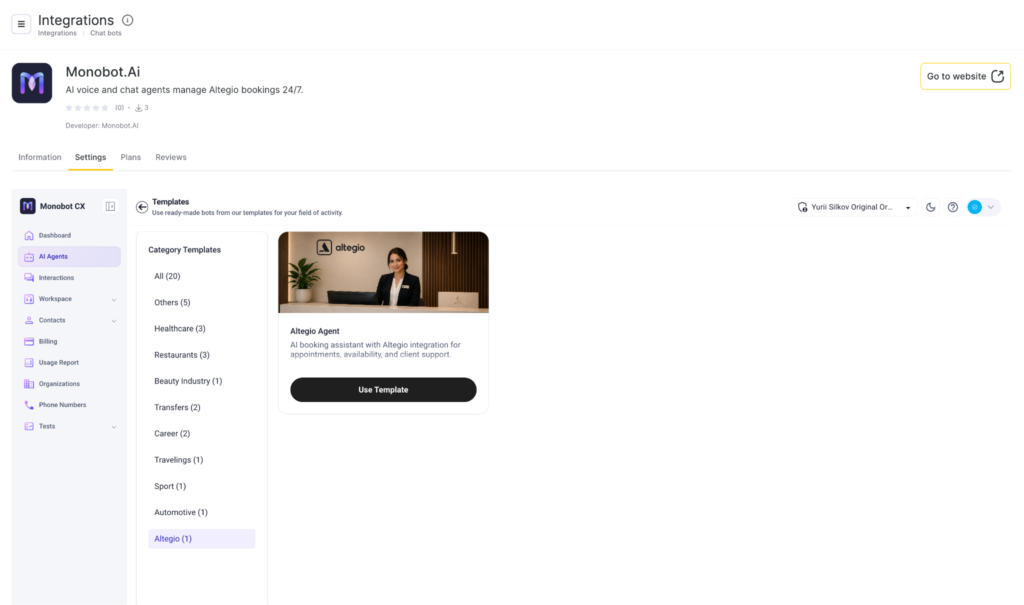The height and width of the screenshot is (605, 1024).
Task: Expand the Workspace submenu chevron
Action: point(114,300)
